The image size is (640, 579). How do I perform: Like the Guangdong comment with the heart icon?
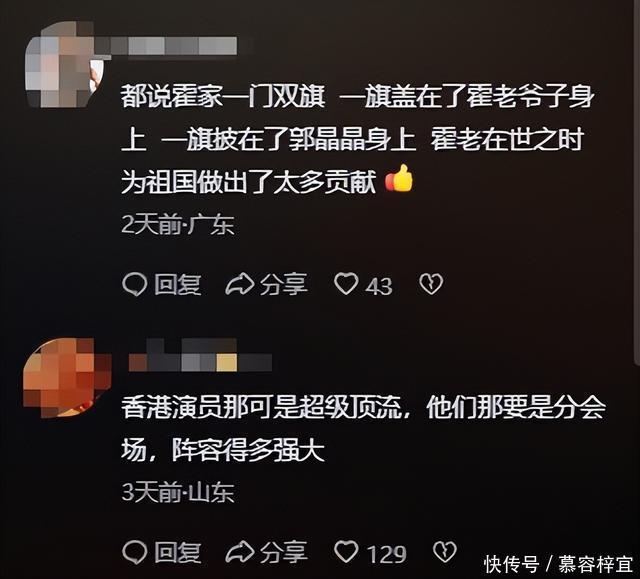(346, 284)
